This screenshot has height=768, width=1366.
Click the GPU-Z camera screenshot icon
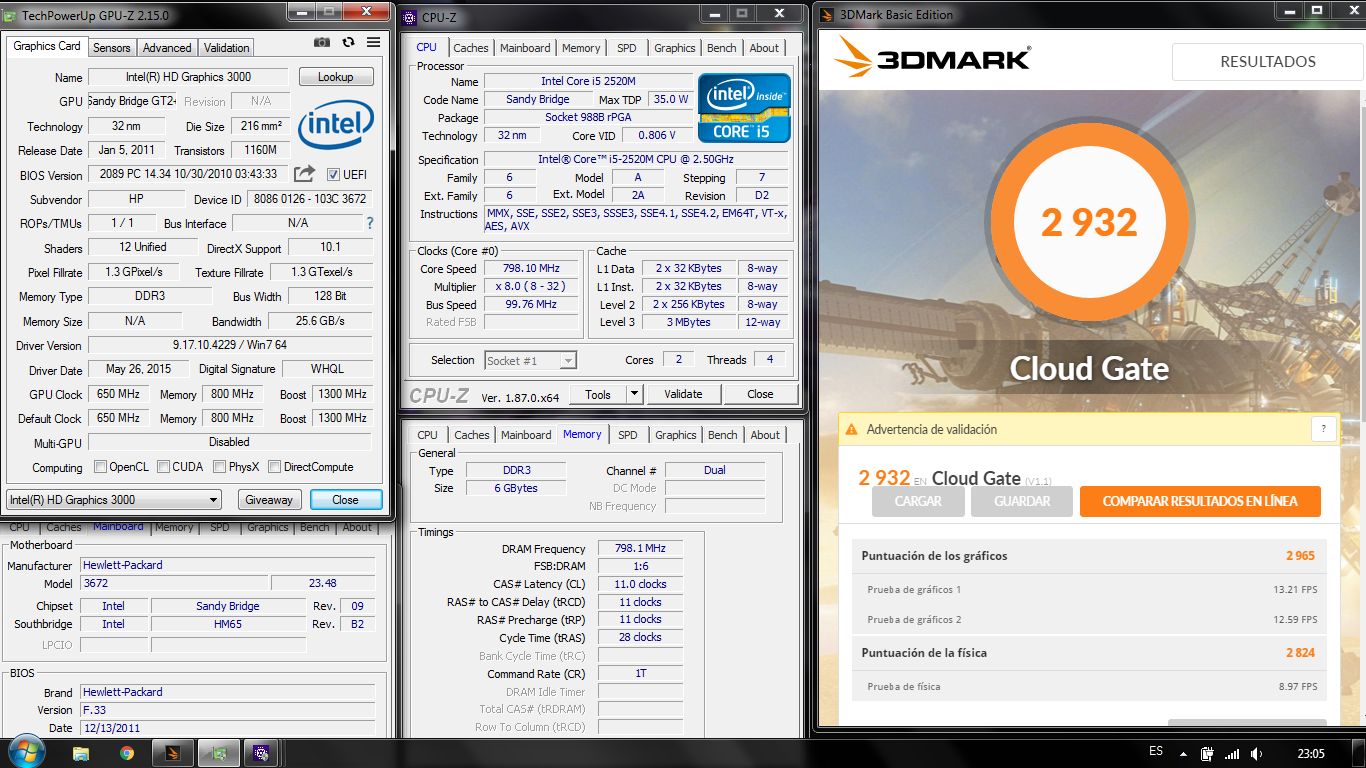point(322,42)
